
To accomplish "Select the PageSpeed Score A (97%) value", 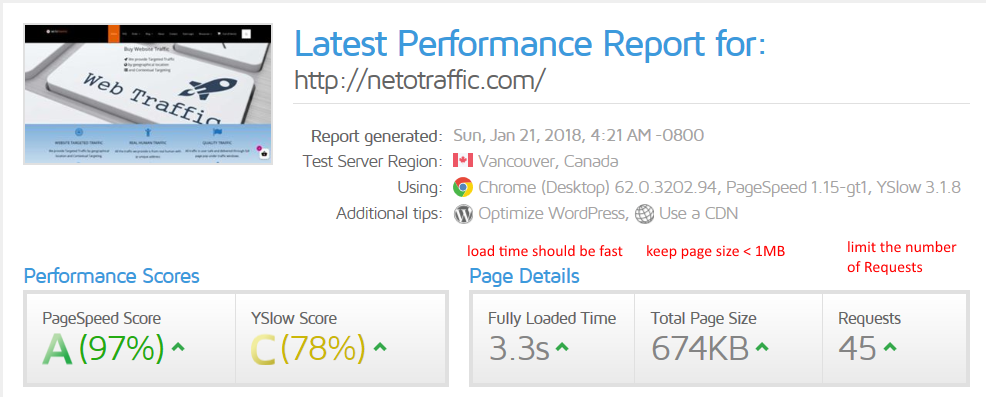I will coord(103,347).
